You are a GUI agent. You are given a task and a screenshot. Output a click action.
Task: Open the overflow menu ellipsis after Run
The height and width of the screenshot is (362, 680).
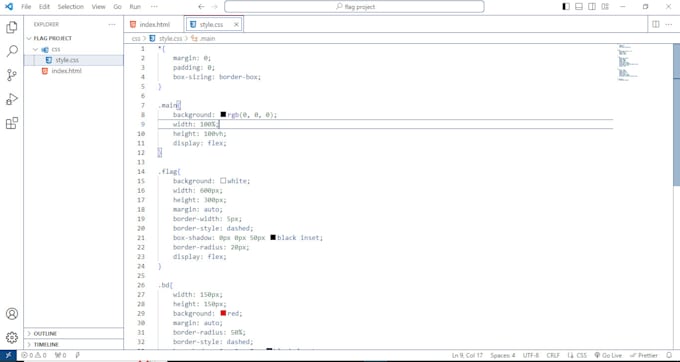pyautogui.click(x=154, y=7)
